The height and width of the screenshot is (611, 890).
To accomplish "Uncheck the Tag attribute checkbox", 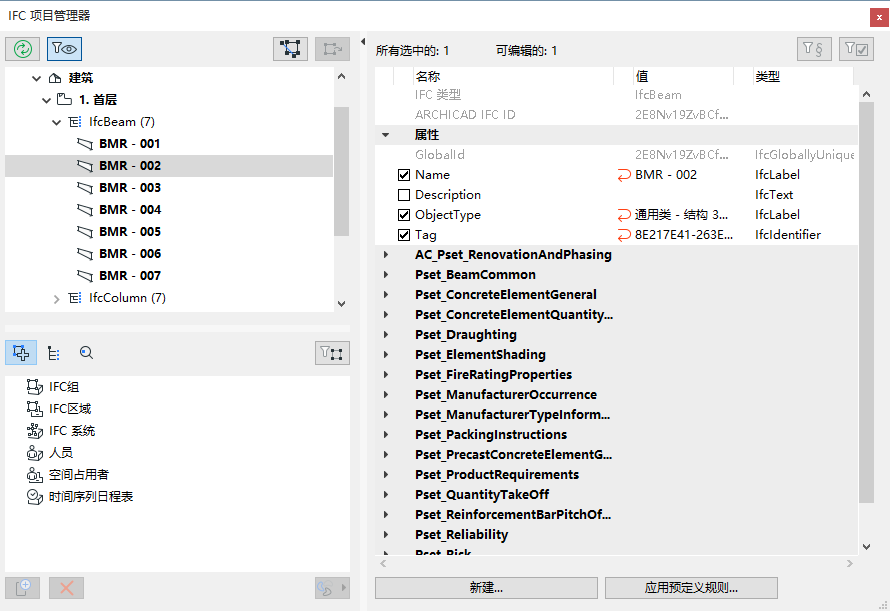I will (404, 235).
